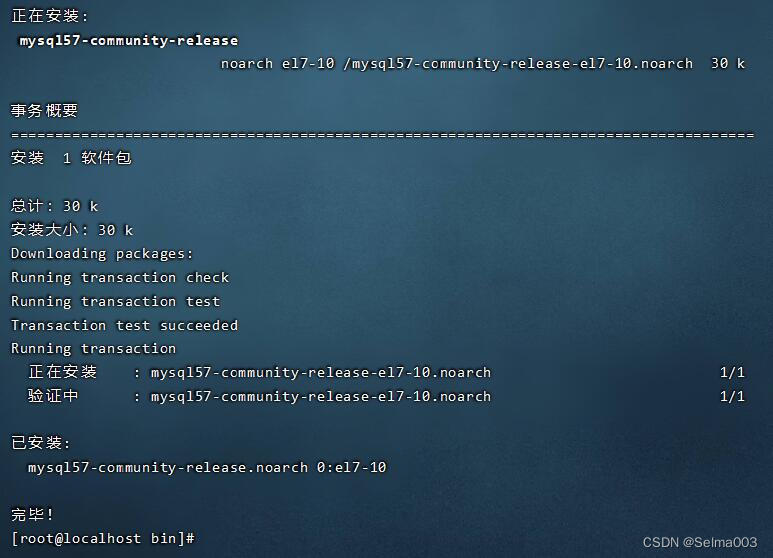Click the package name on the 验证中 row
The height and width of the screenshot is (558, 773).
coord(321,397)
